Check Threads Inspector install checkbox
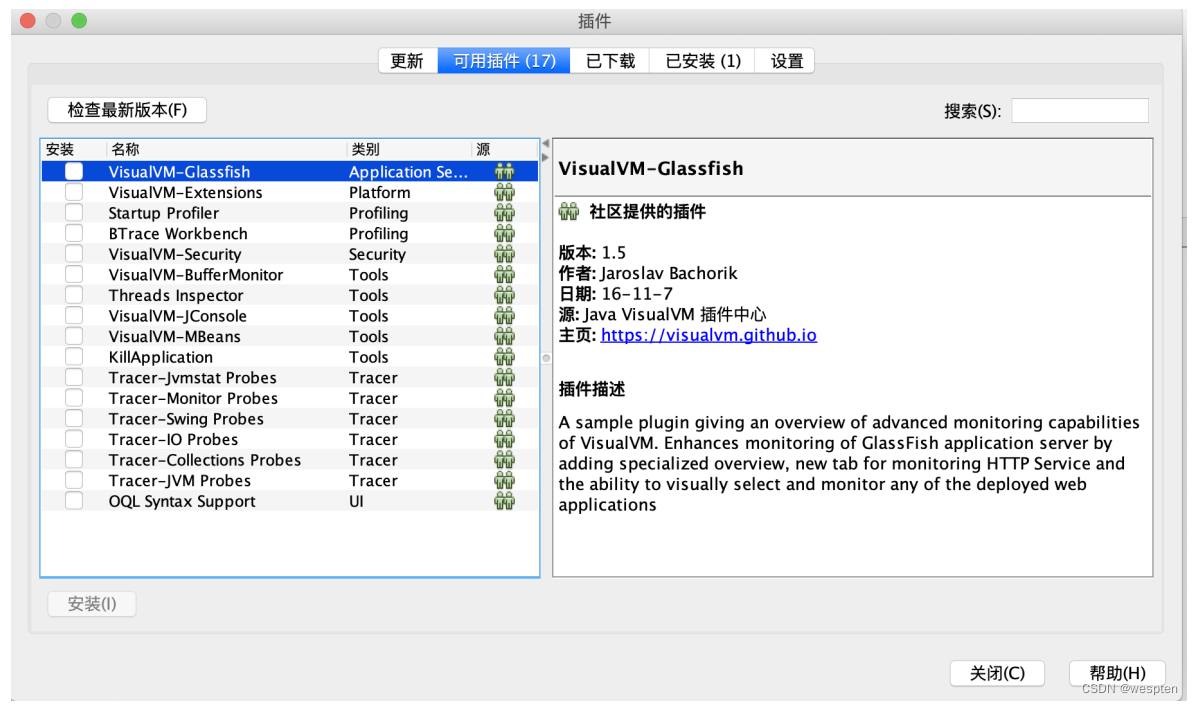1193x705 pixels. (74, 294)
